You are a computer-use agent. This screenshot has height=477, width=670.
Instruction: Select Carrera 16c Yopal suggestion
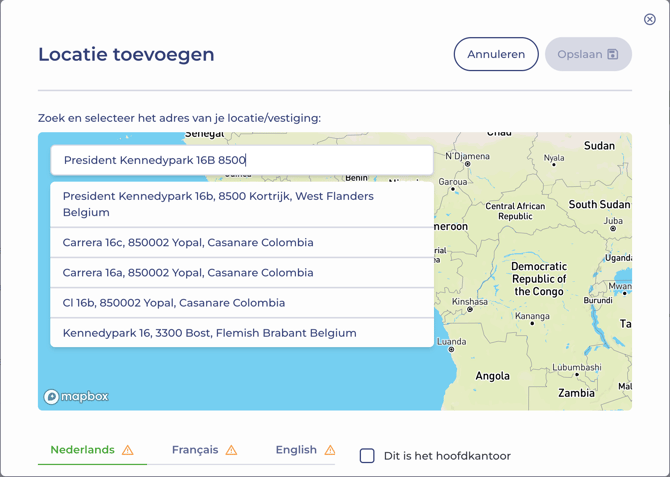(242, 242)
